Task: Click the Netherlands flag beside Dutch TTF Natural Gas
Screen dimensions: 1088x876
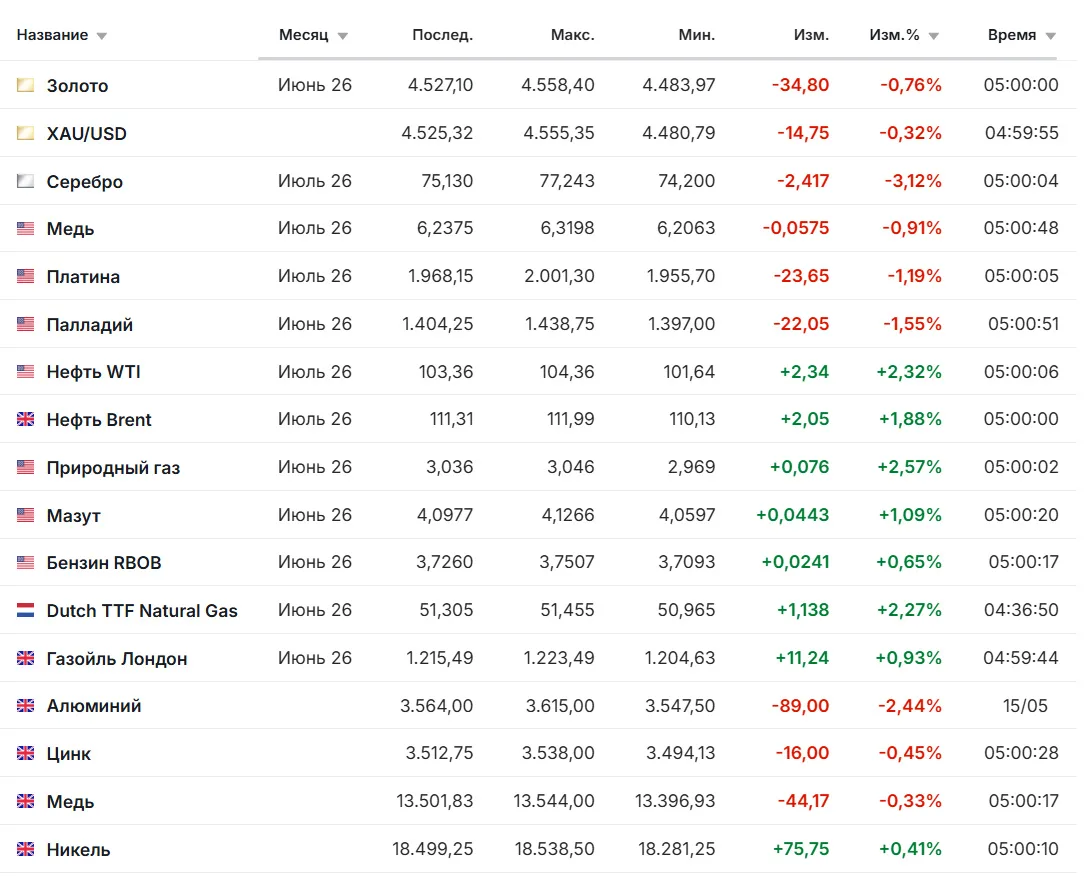Action: (x=26, y=610)
